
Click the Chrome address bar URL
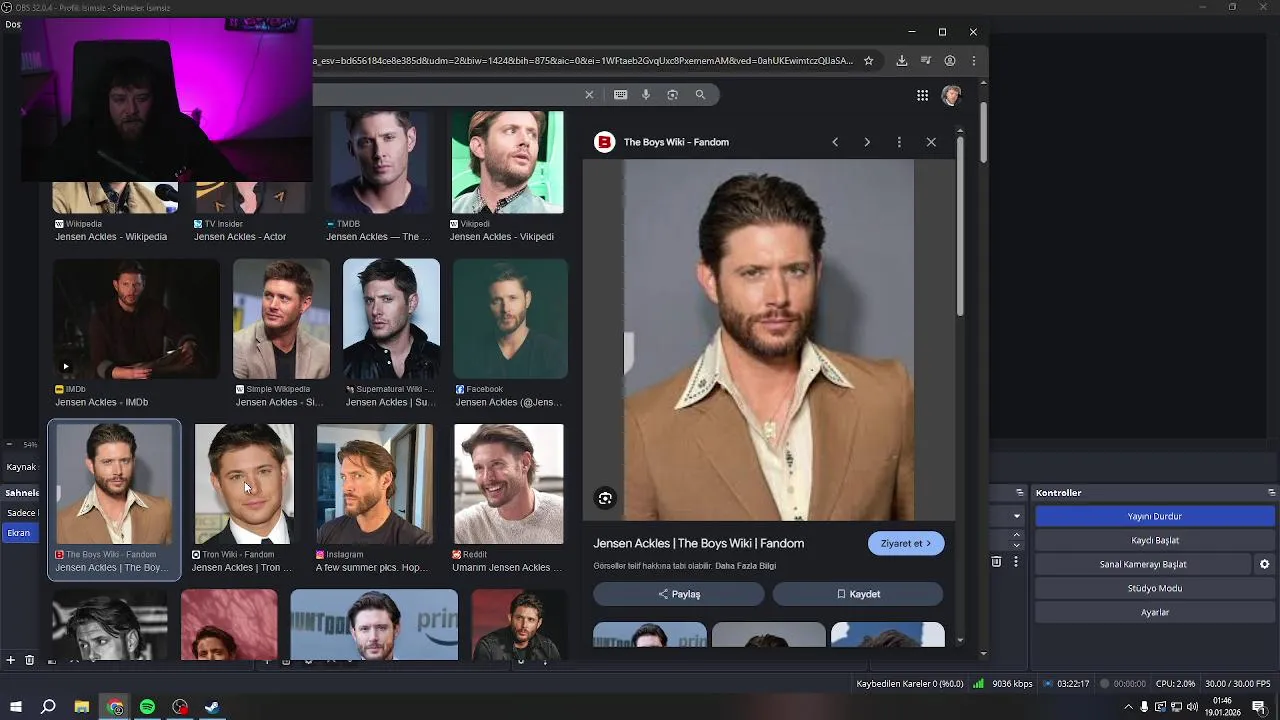tap(584, 61)
